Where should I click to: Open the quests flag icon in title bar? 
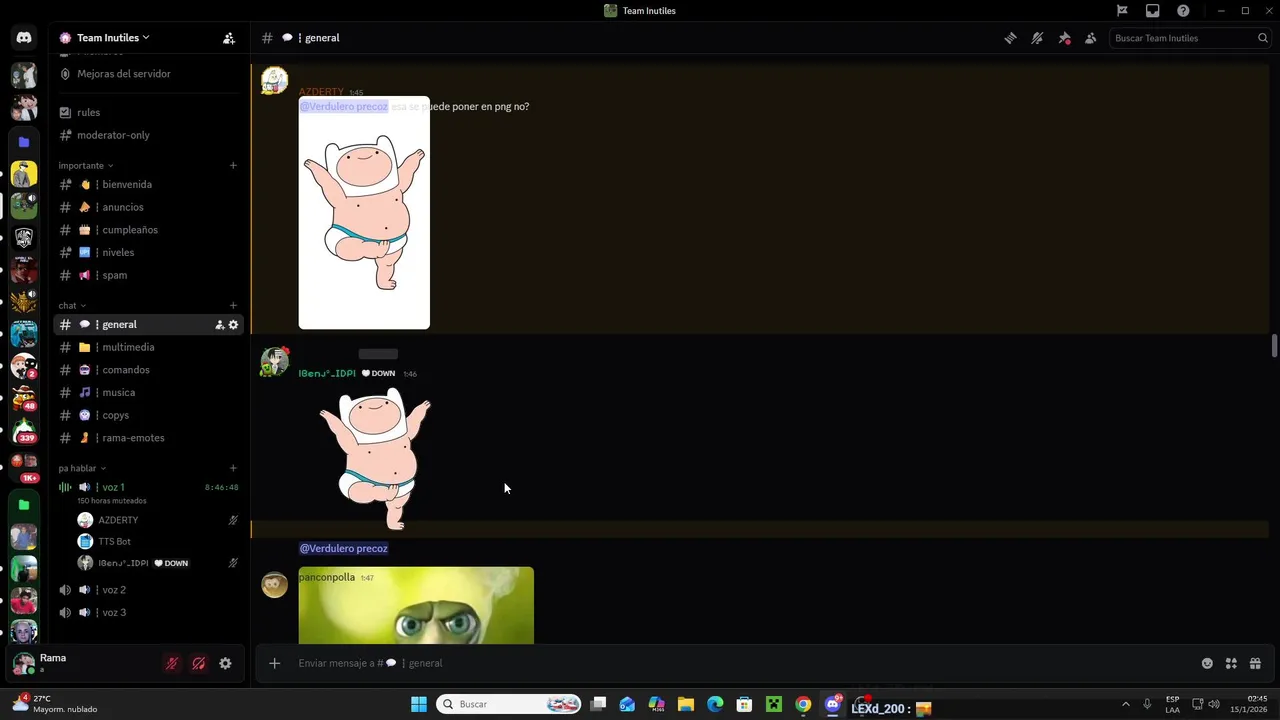click(1122, 11)
